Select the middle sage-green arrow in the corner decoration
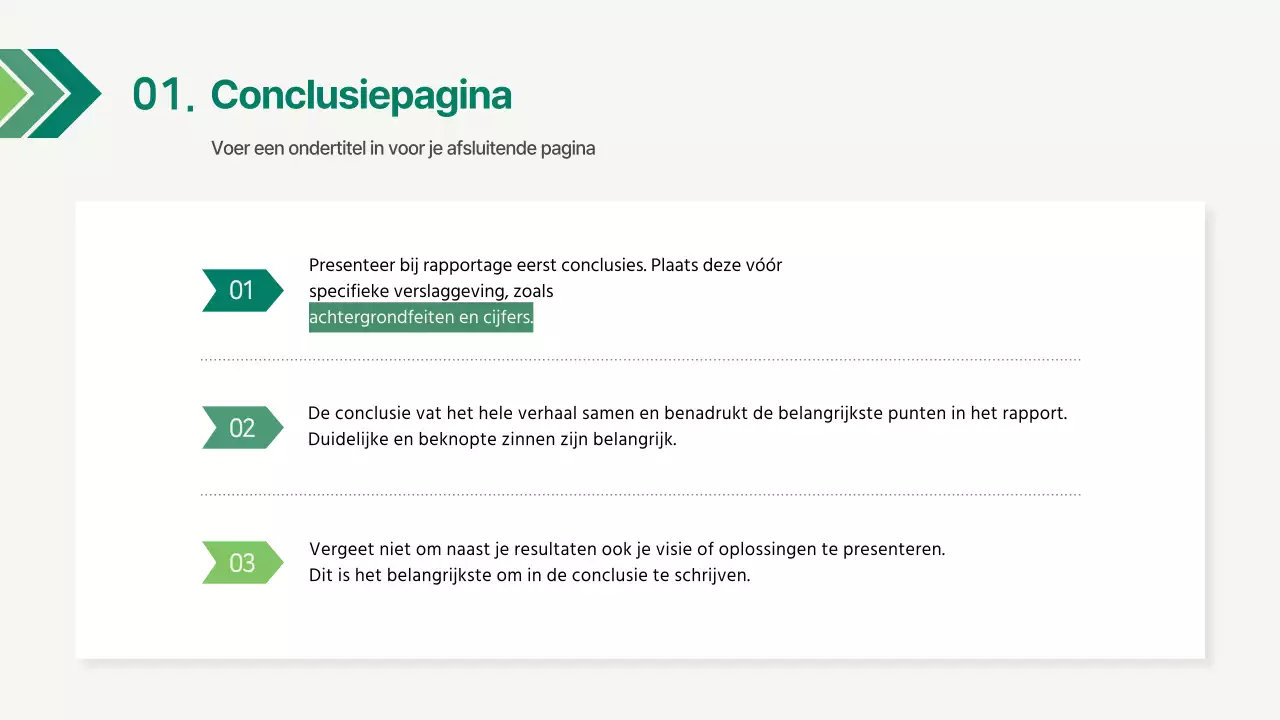The width and height of the screenshot is (1280, 720). pos(42,95)
